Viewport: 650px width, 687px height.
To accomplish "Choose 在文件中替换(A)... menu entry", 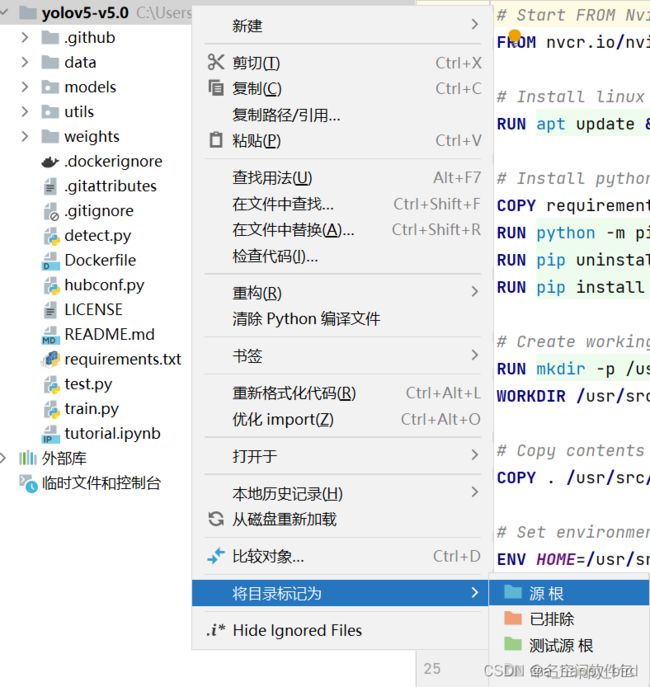I will 340,230.
